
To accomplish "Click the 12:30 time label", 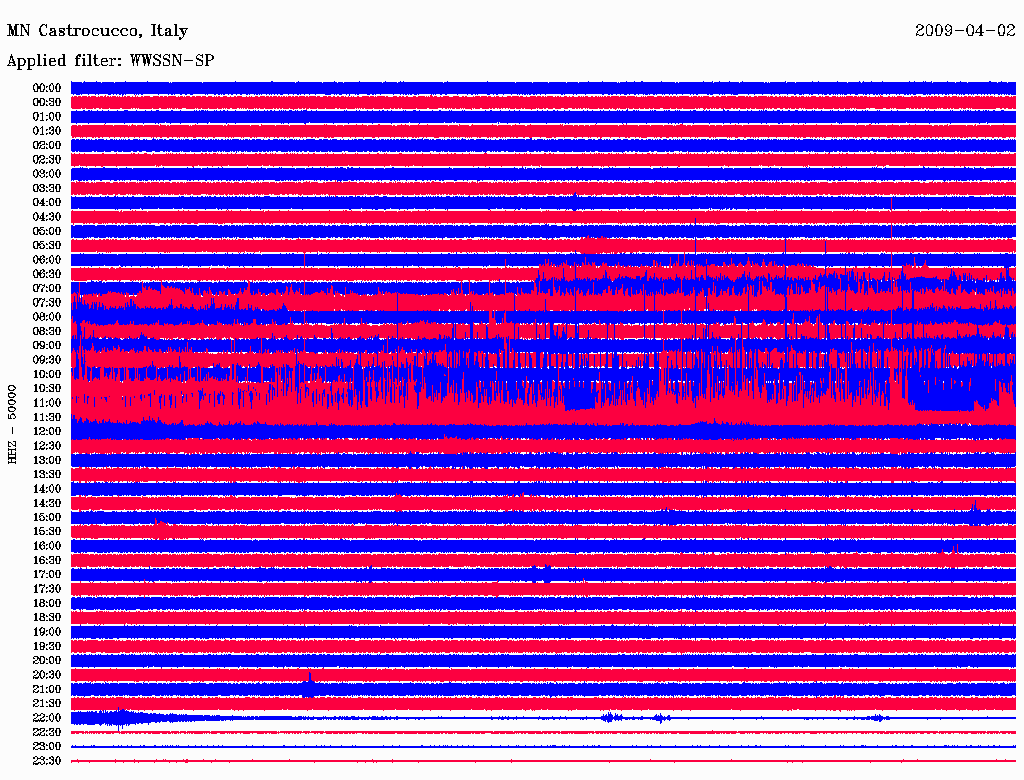I will [47, 446].
